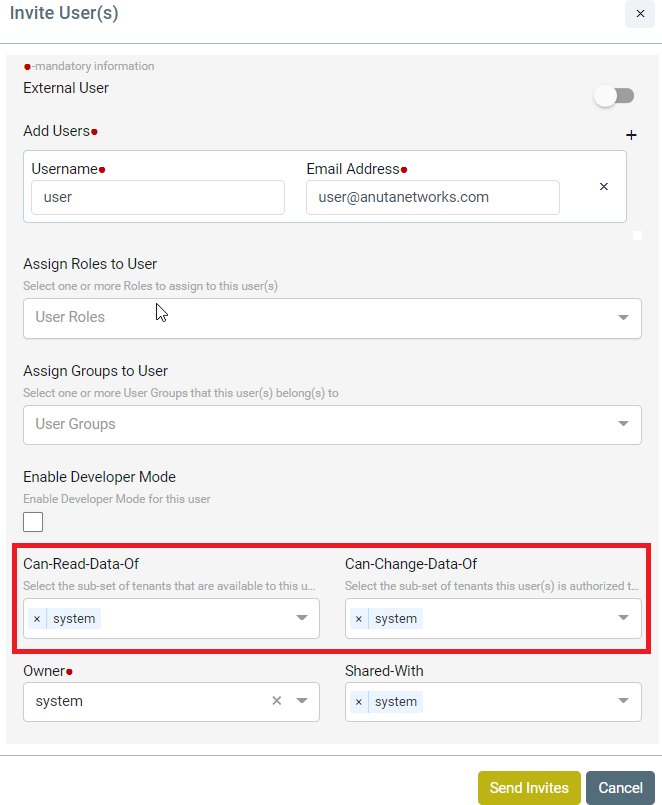Click the Cancel button

point(620,788)
